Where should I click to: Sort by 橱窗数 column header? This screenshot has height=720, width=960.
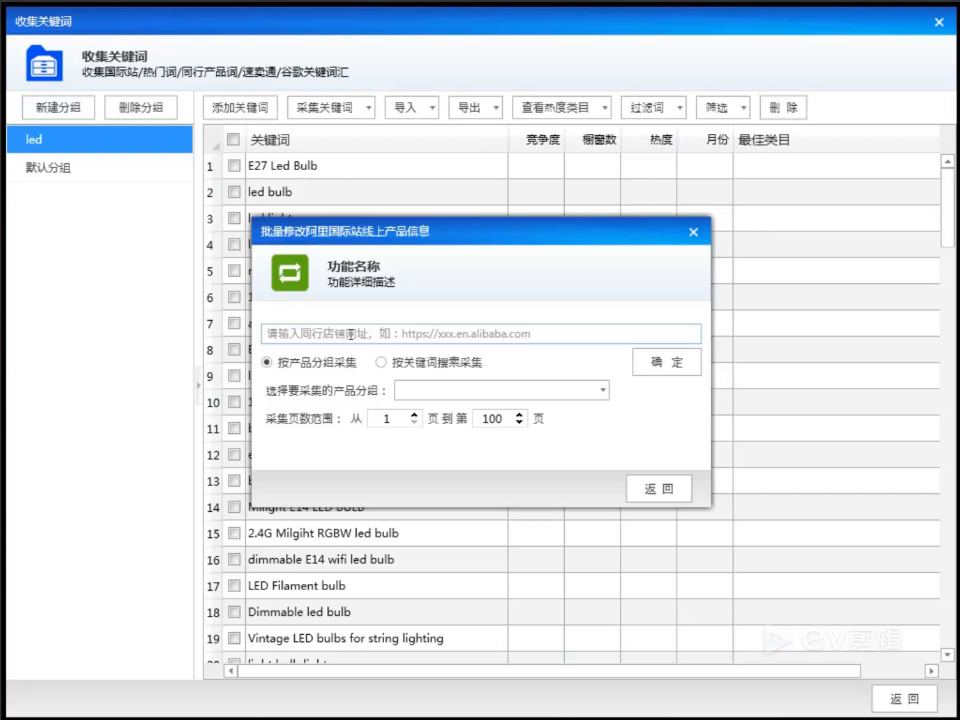pyautogui.click(x=593, y=140)
